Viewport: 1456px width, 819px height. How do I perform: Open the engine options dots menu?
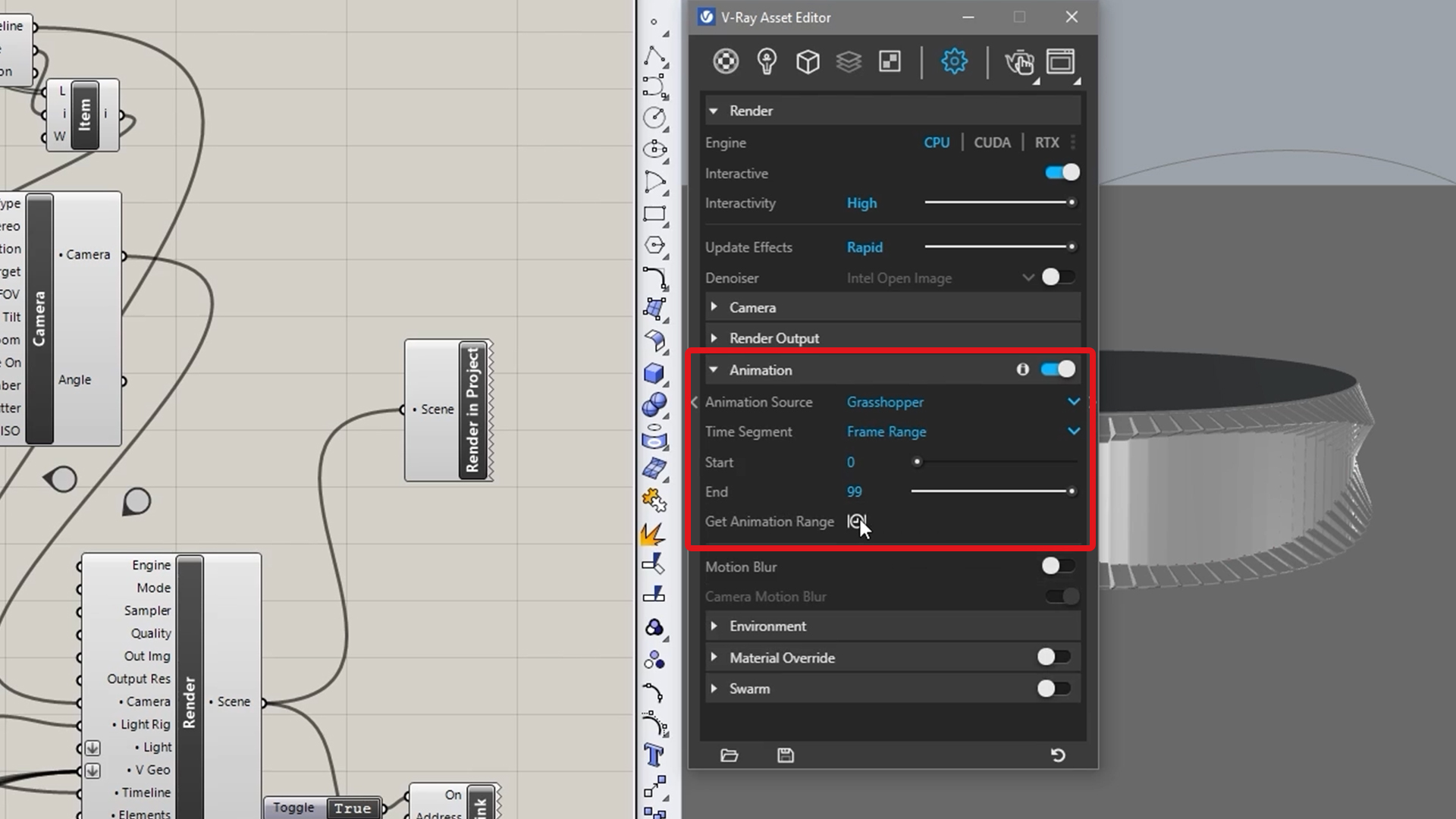pos(1072,143)
